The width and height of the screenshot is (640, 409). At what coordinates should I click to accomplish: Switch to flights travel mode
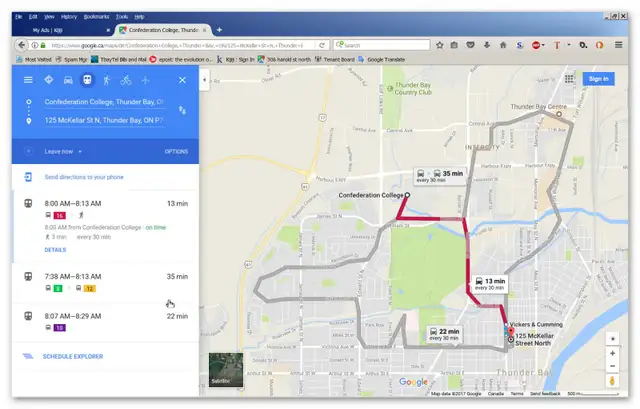point(145,80)
